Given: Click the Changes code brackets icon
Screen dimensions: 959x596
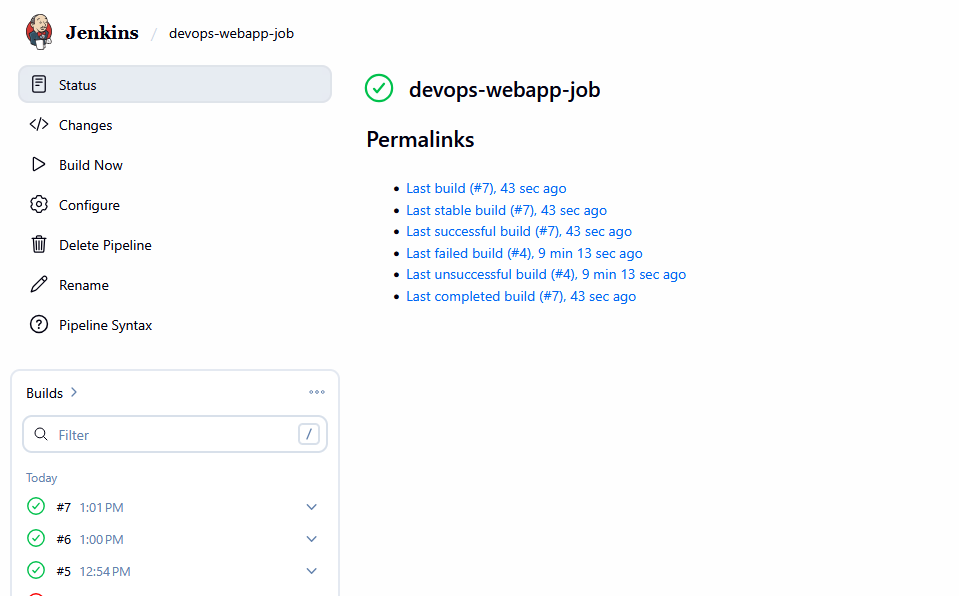Looking at the screenshot, I should [39, 125].
